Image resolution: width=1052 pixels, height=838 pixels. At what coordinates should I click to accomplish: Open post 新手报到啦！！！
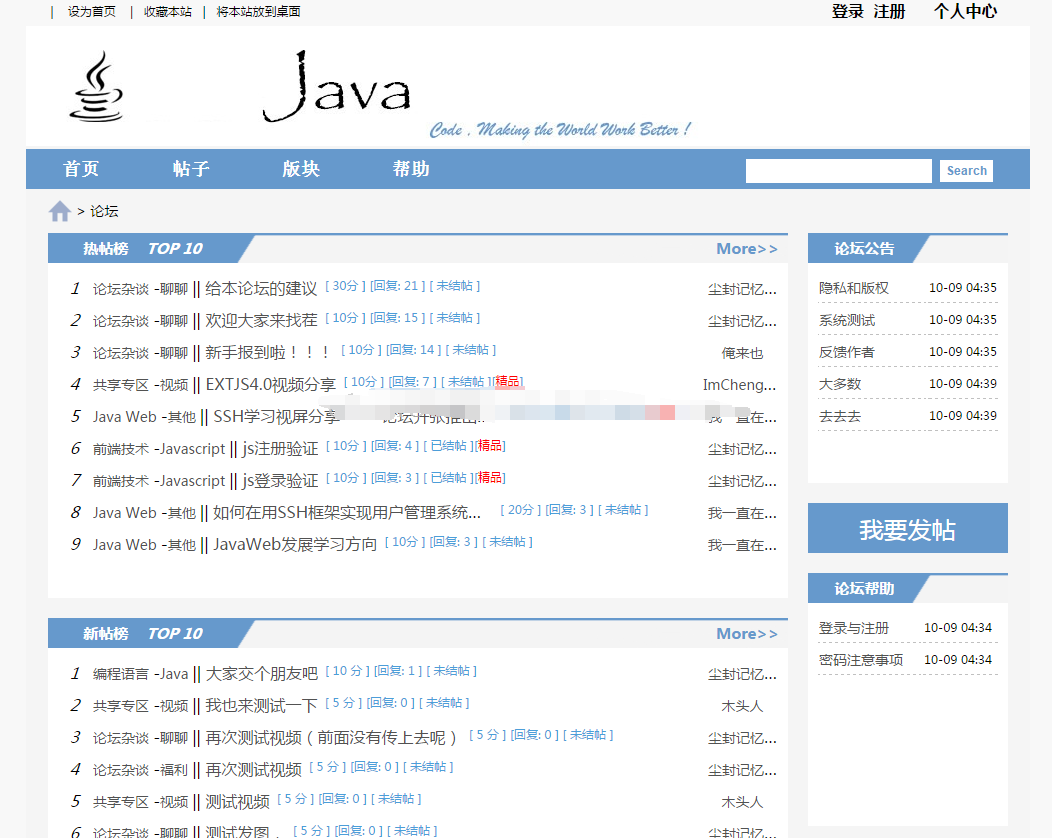point(269,353)
